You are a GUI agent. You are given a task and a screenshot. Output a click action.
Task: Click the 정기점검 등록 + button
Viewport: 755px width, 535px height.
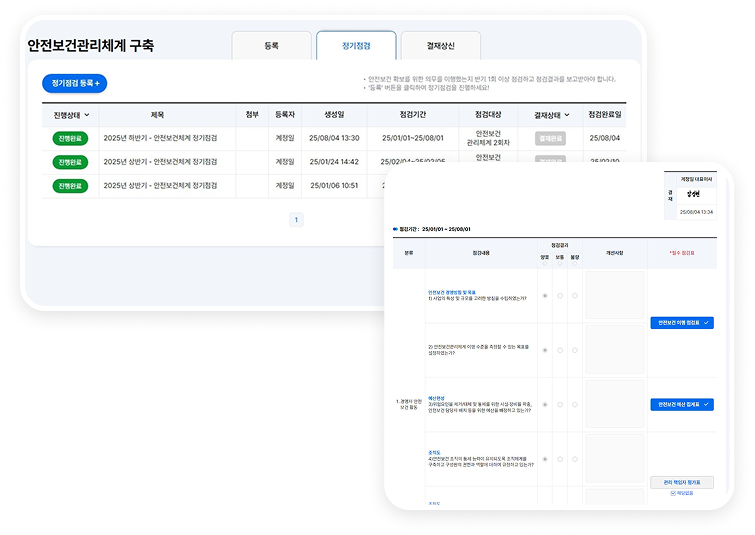(x=75, y=83)
